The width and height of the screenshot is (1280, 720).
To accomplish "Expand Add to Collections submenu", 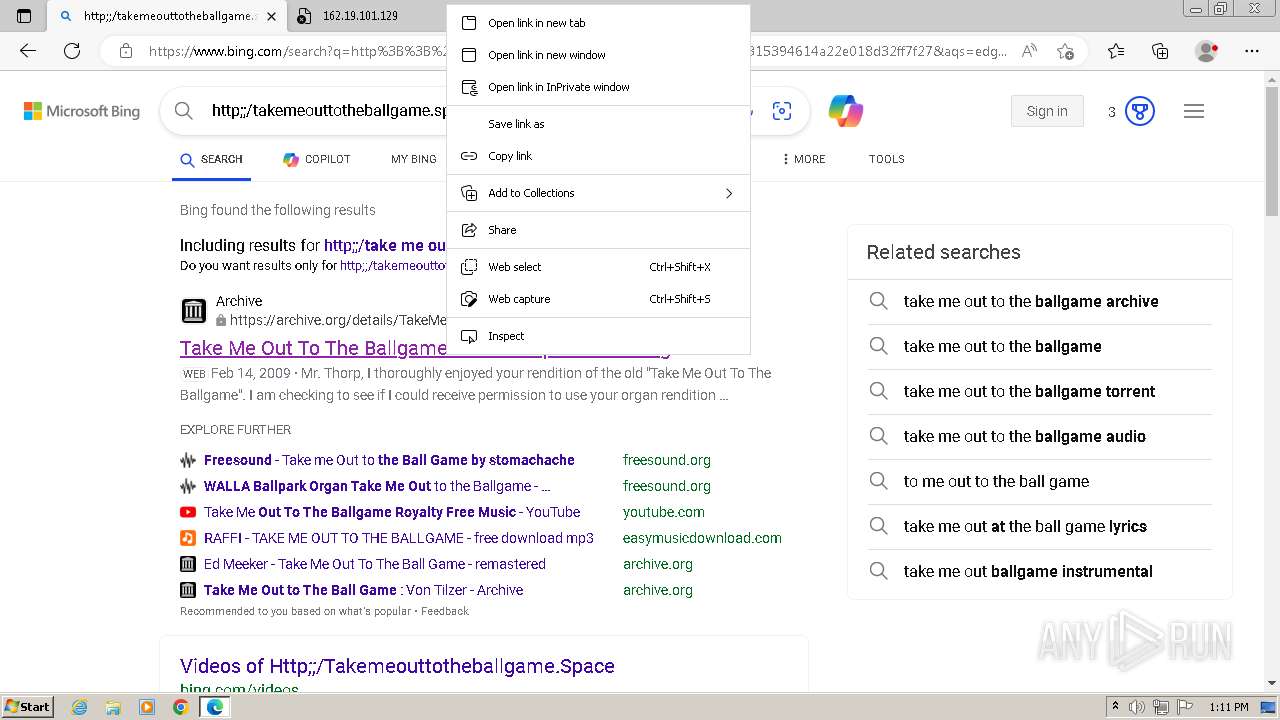I will coord(598,193).
